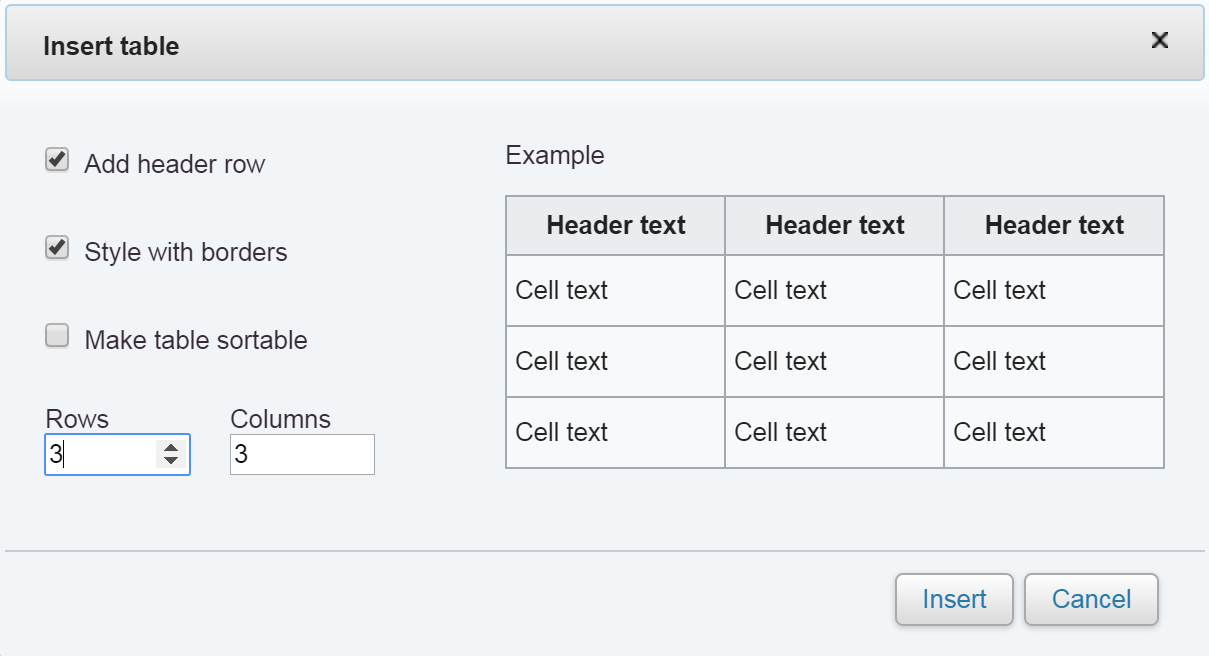Image resolution: width=1209 pixels, height=656 pixels.
Task: Focus the Columns number field
Action: click(301, 455)
